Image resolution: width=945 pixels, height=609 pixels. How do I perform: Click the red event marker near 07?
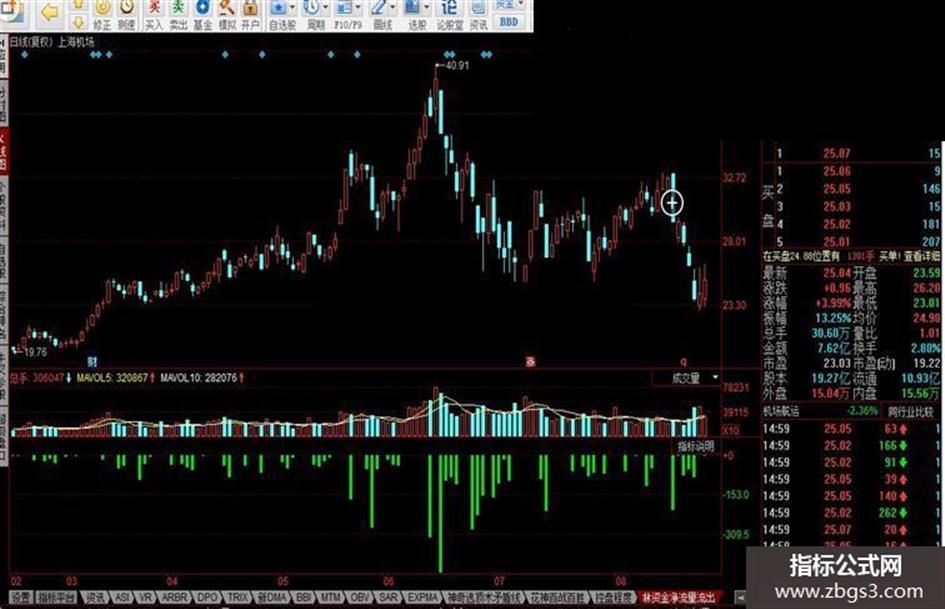(530, 361)
